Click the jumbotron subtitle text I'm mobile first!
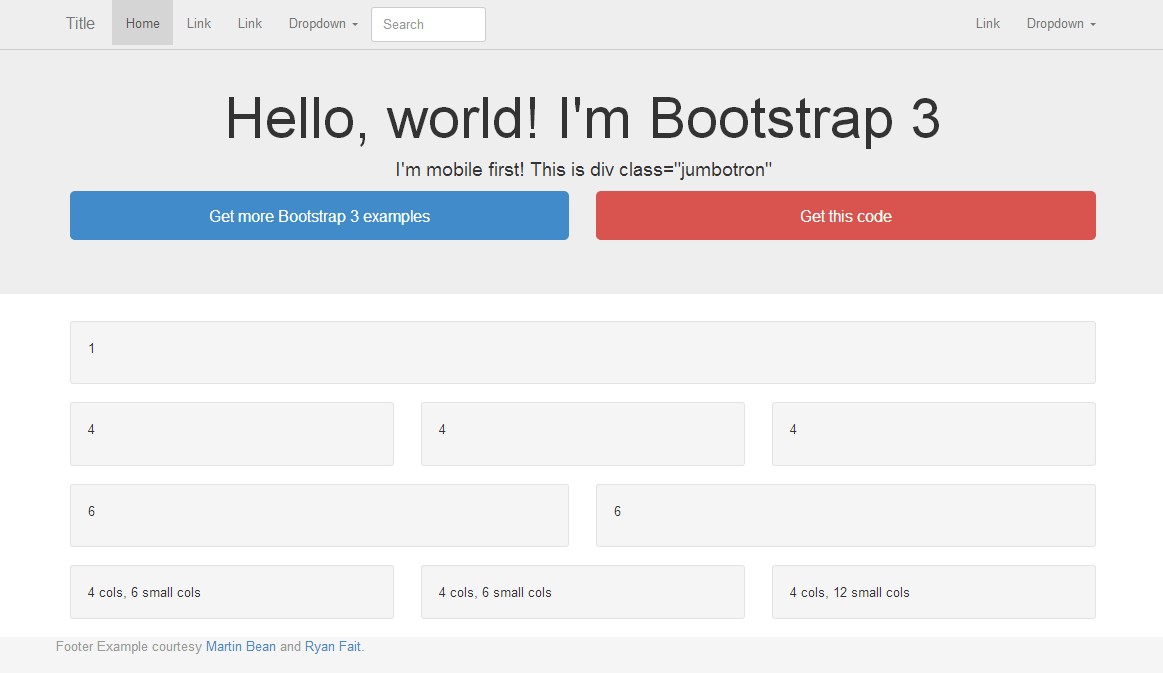1163x673 pixels. pyautogui.click(x=460, y=169)
